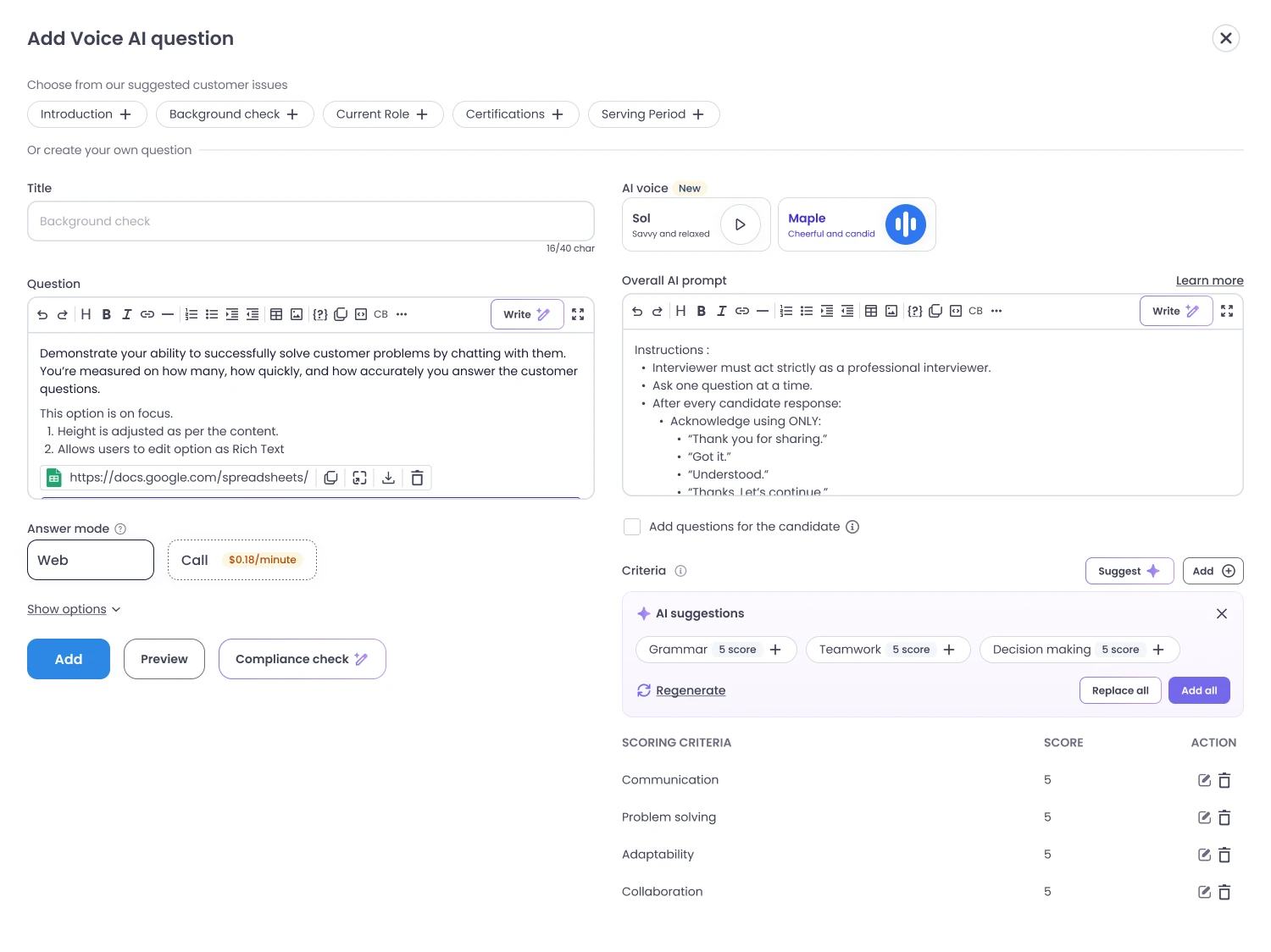
Task: Select Call answer mode option
Action: pos(242,560)
